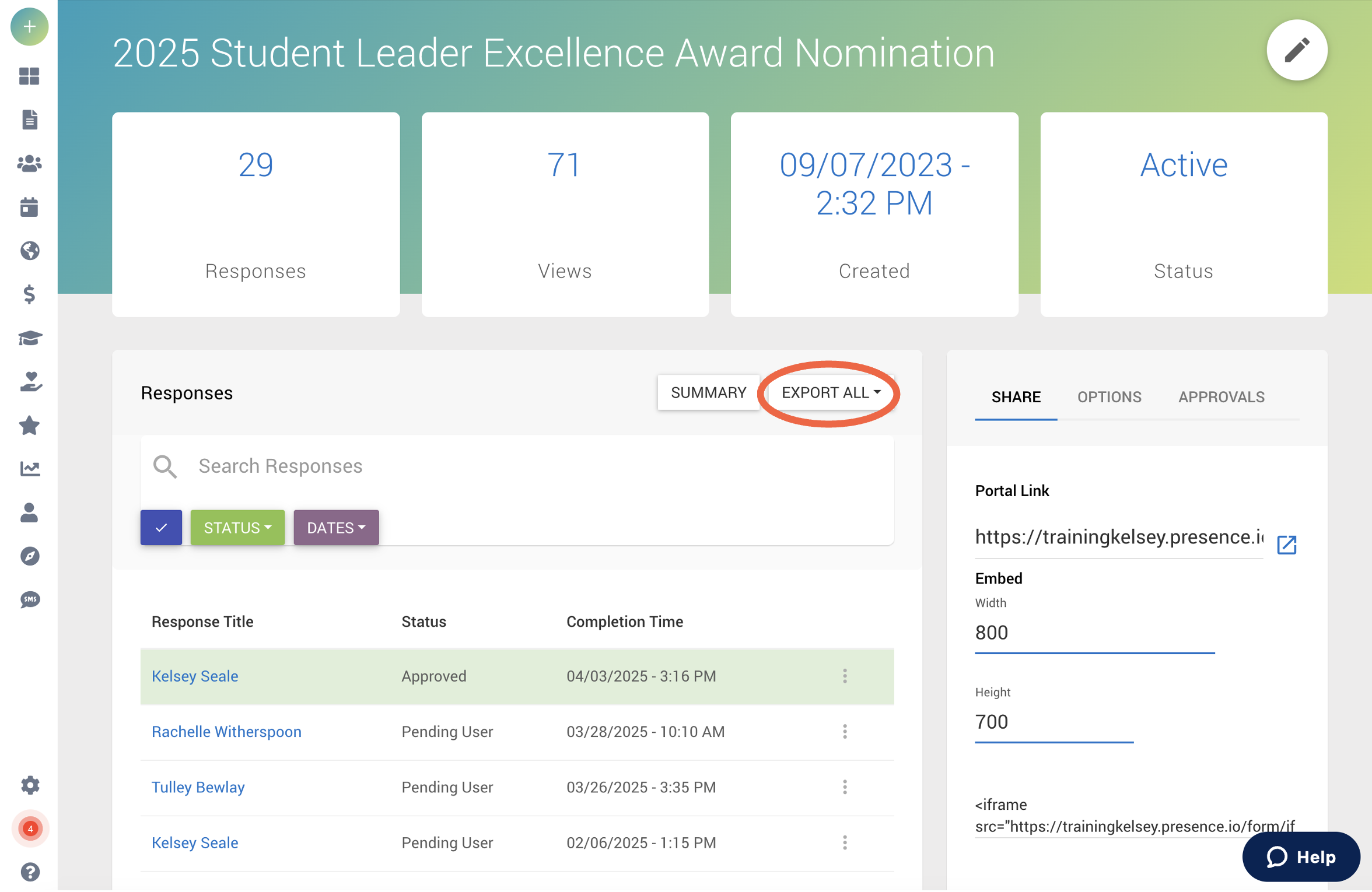Click the 03/26/2025 - 3:35 PM completion time
The height and width of the screenshot is (892, 1372).
click(641, 788)
